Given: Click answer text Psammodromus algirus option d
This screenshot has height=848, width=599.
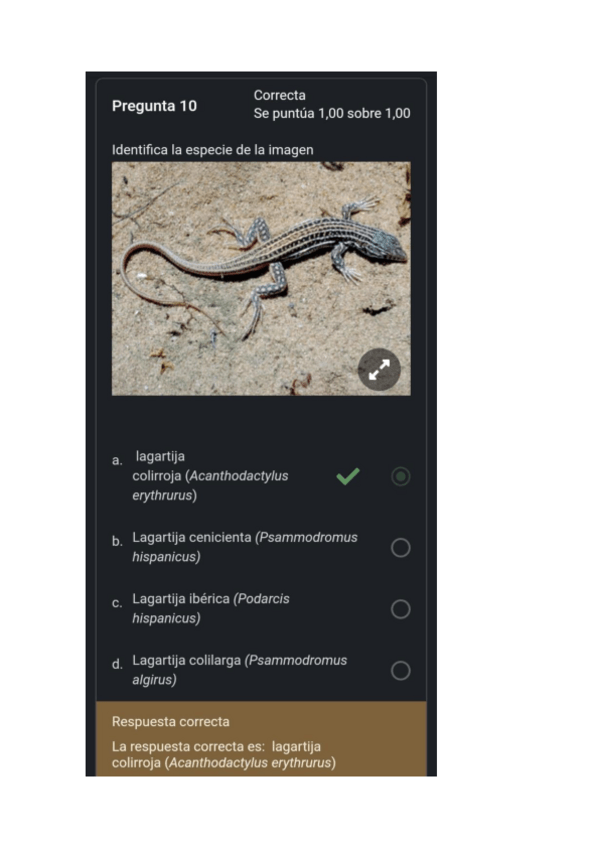Looking at the screenshot, I should pyautogui.click(x=239, y=670).
